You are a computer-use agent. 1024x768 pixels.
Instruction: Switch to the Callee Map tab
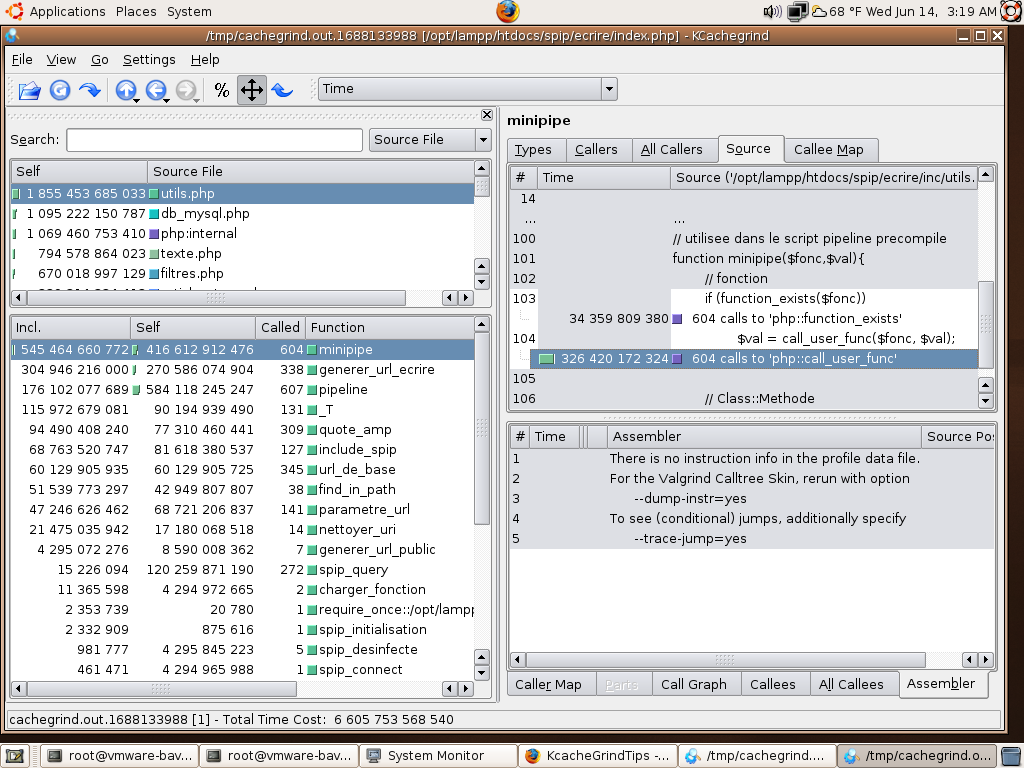pyautogui.click(x=829, y=150)
